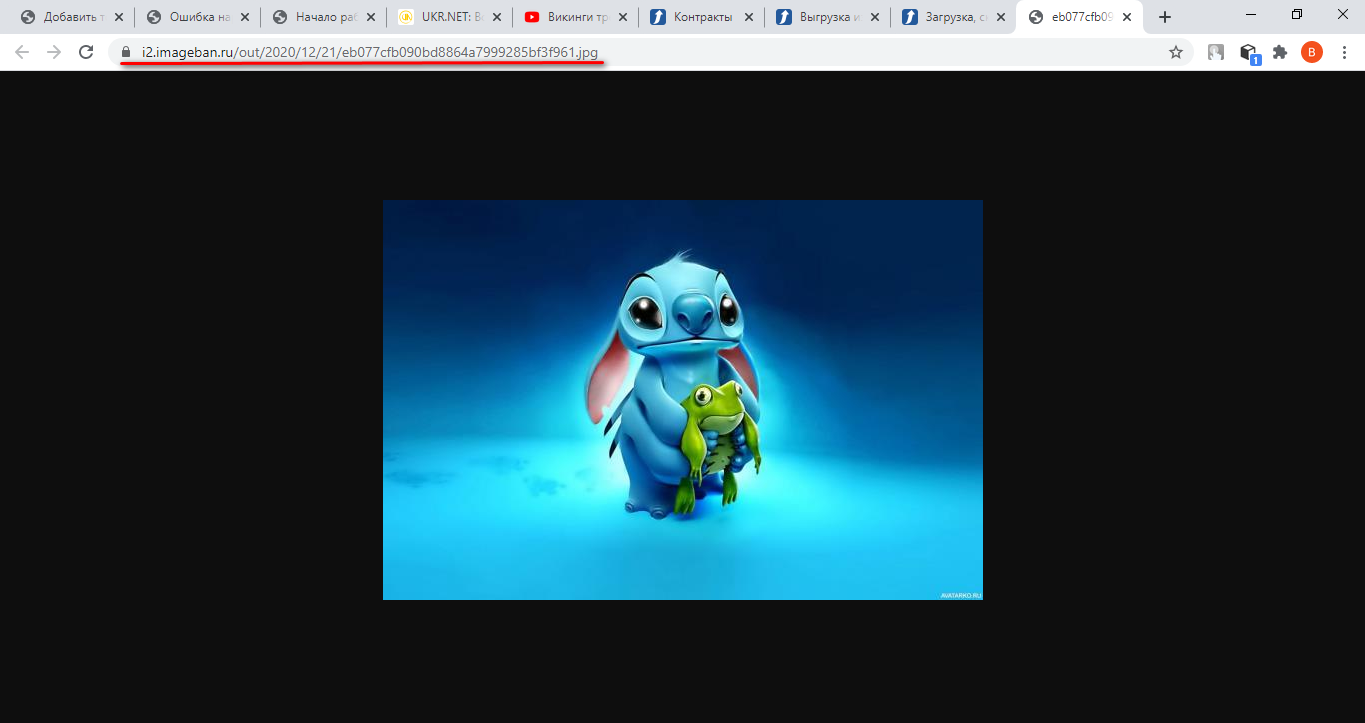Minimize the Chrome window
The image size is (1365, 723).
pyautogui.click(x=1251, y=15)
